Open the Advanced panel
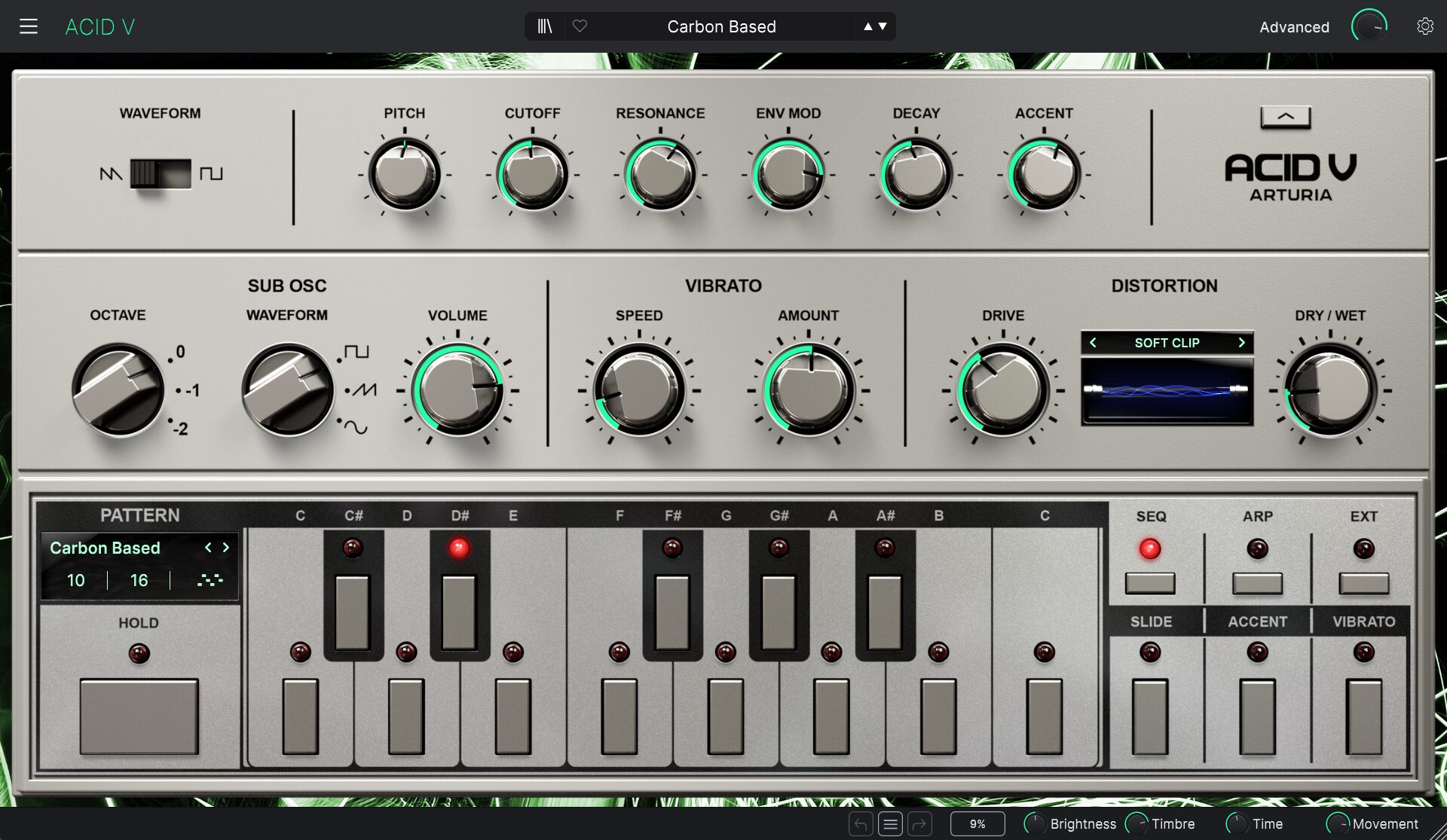 tap(1294, 27)
